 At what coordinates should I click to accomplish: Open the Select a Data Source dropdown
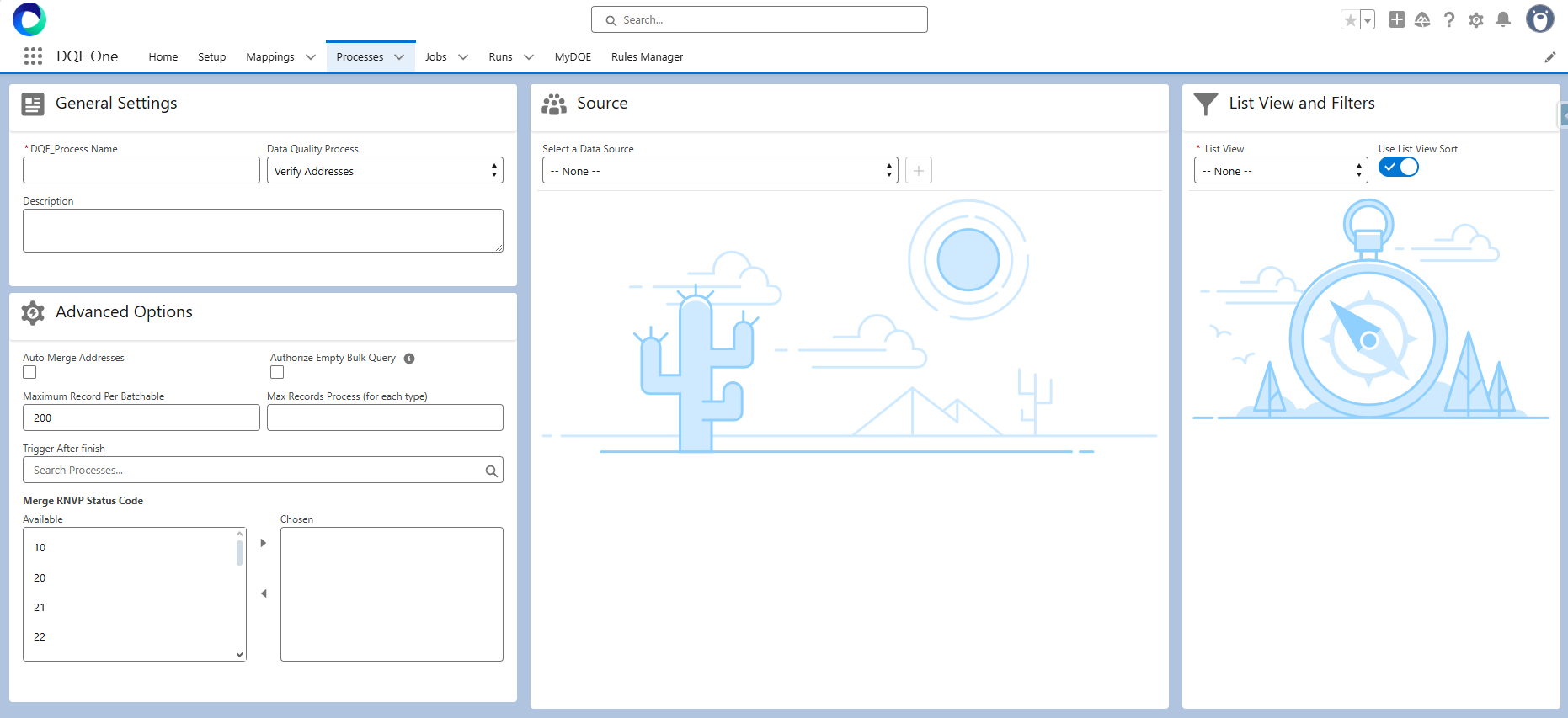click(720, 171)
